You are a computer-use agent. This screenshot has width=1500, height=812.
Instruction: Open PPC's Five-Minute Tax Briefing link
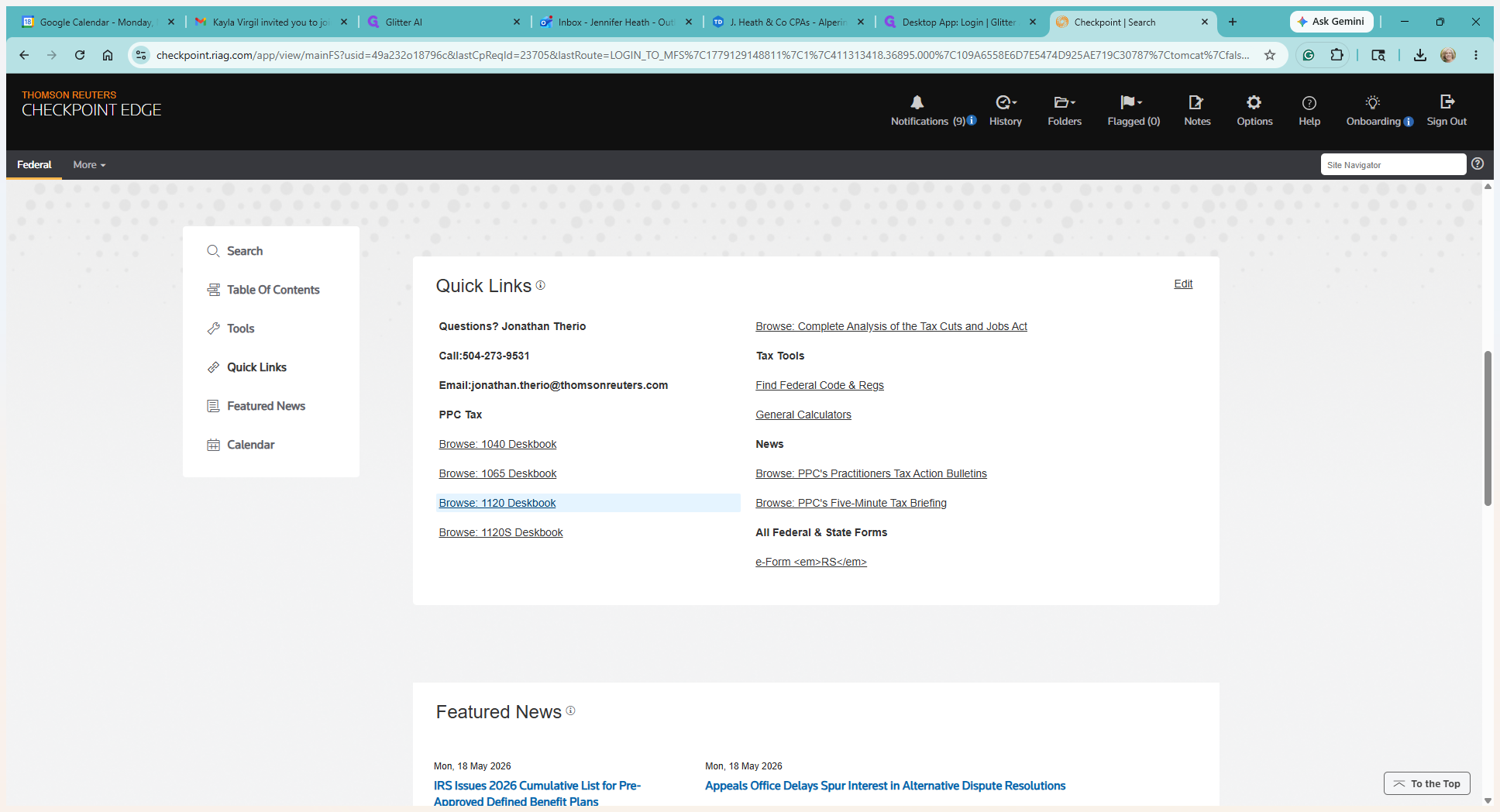click(851, 503)
